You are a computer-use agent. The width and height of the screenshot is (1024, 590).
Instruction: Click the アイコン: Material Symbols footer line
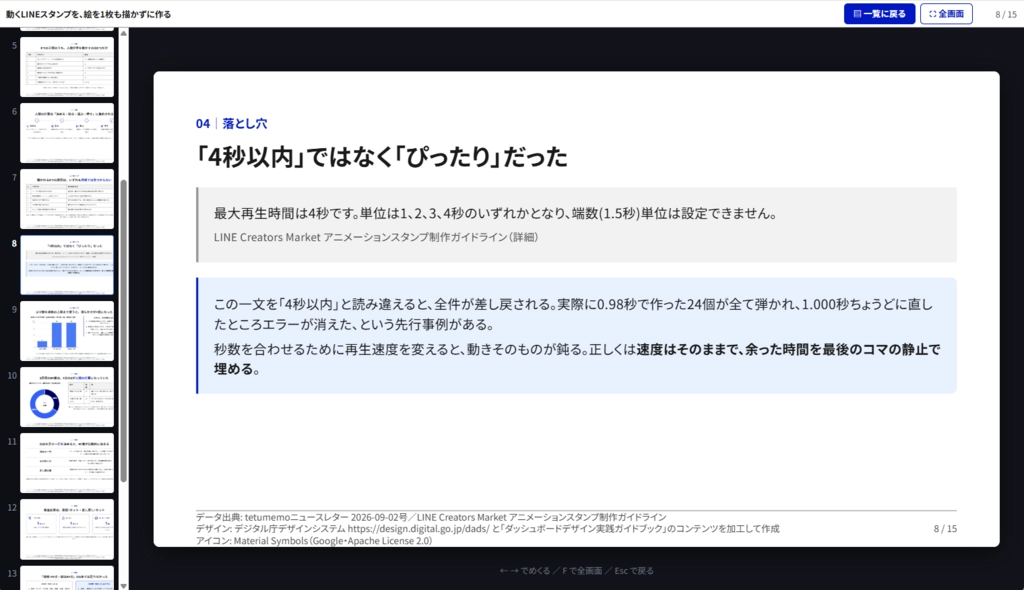click(313, 540)
